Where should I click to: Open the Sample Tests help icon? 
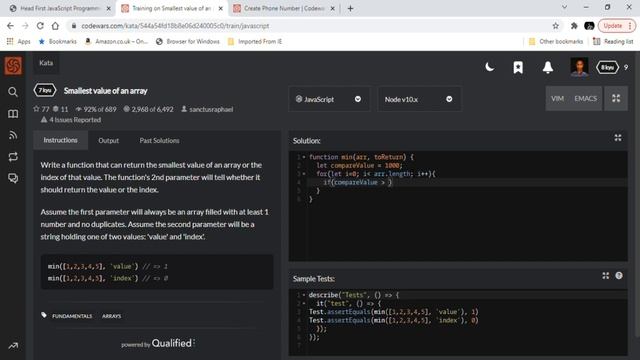pos(619,276)
